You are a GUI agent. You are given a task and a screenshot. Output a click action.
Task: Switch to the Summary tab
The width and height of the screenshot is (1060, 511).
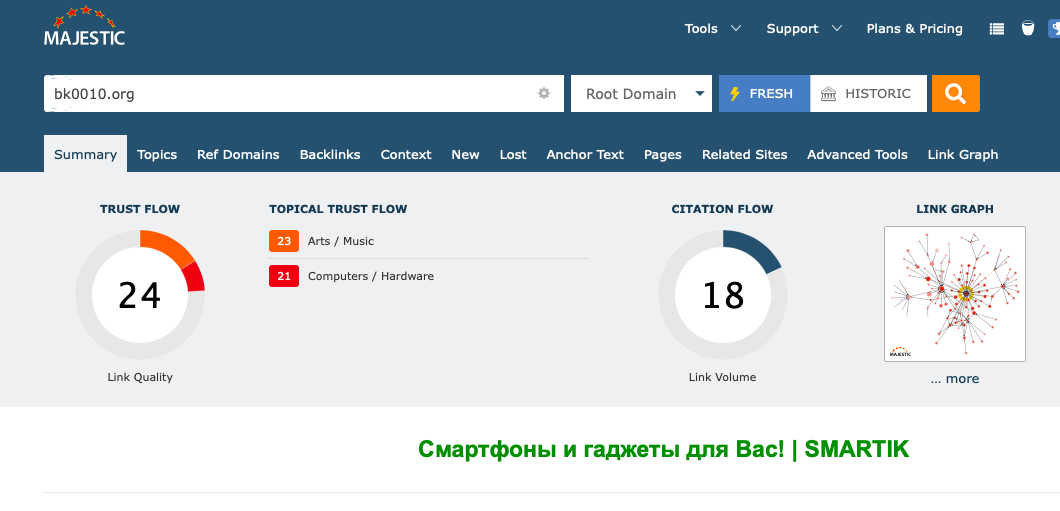coord(85,154)
